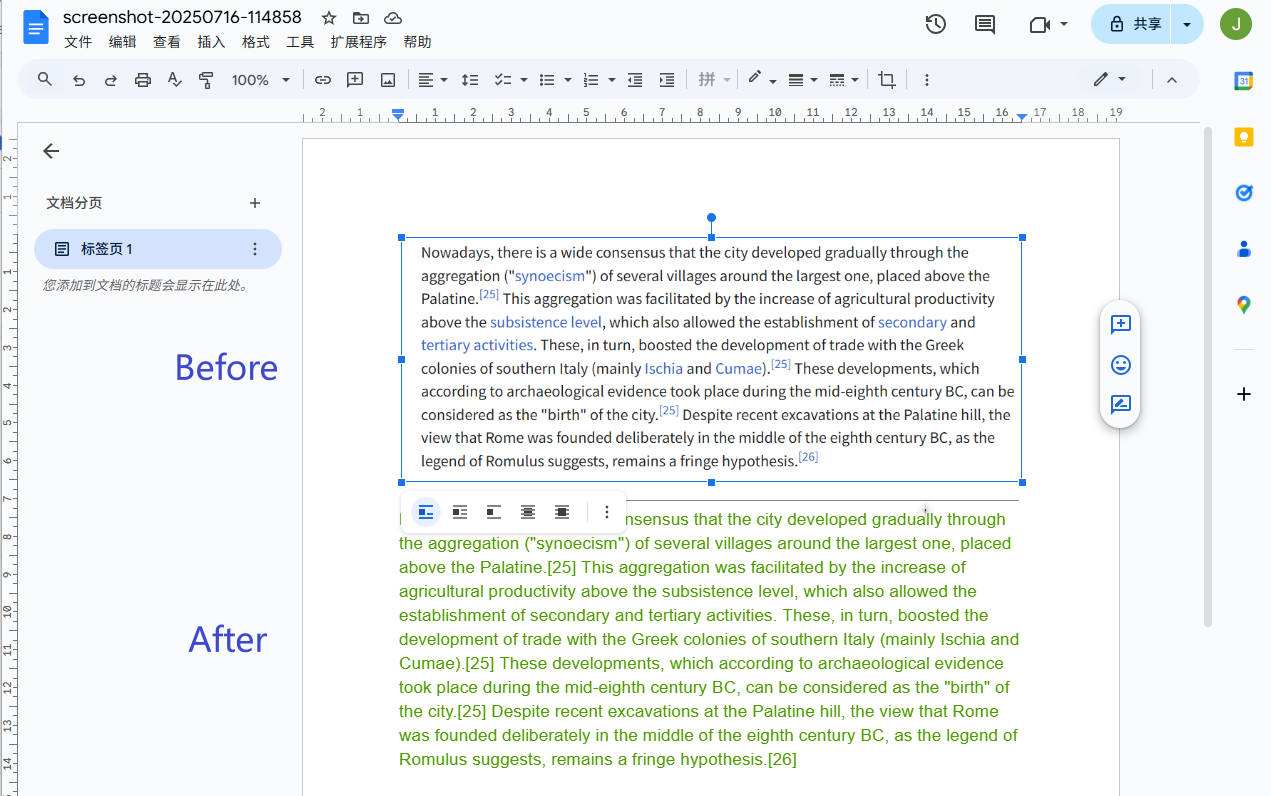
Task: Expand the numbered list menu arrow
Action: click(612, 80)
